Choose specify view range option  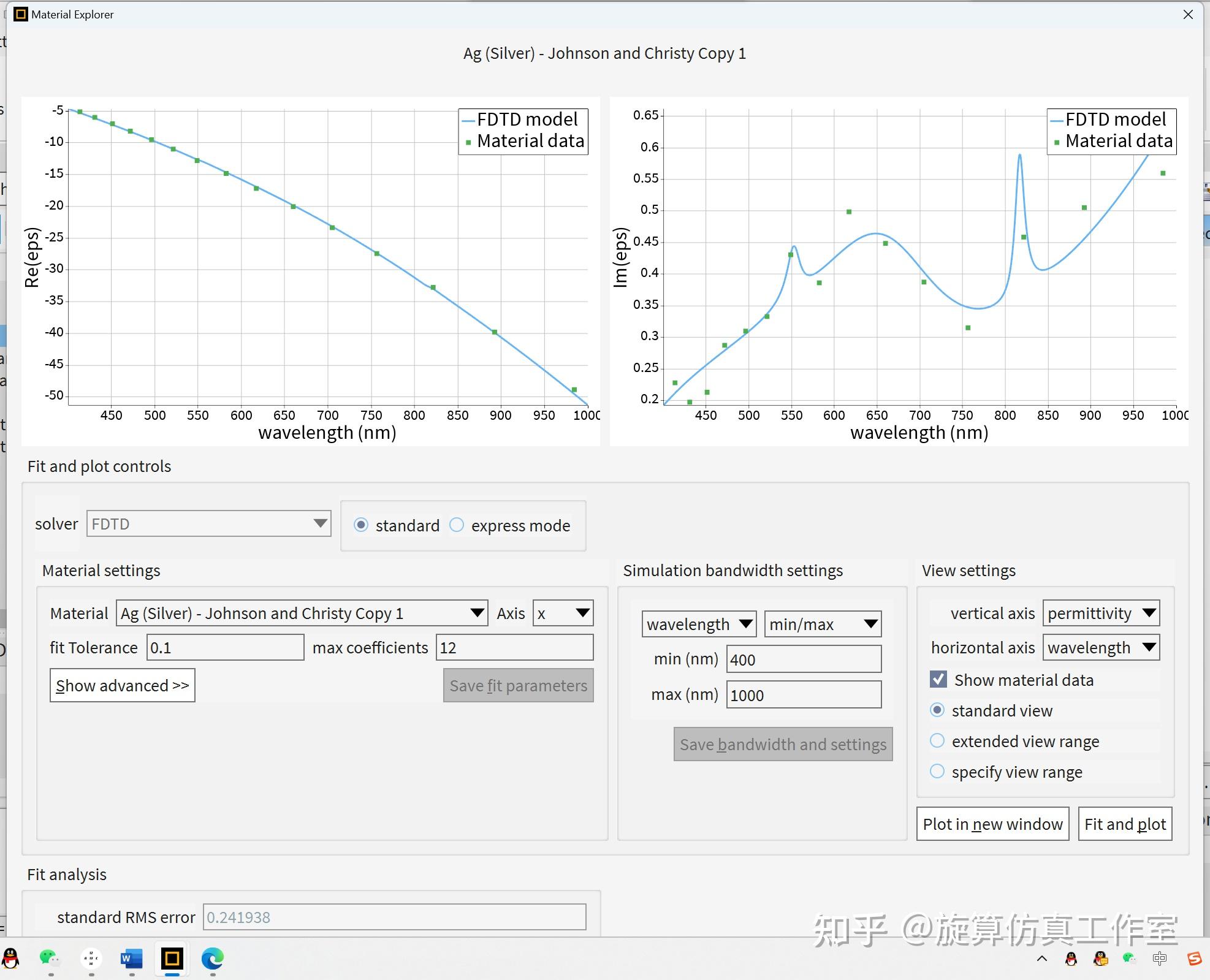[x=937, y=771]
